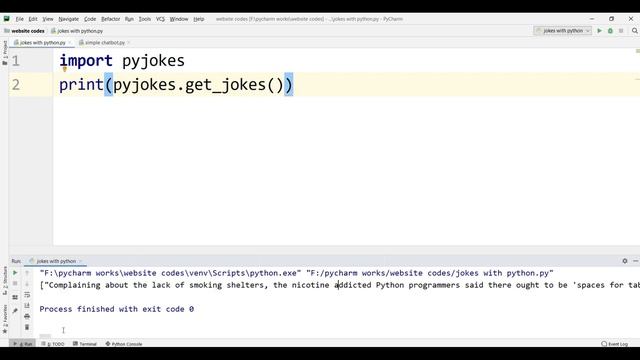Click the PyCharm logo in the title bar
Image resolution: width=640 pixels, height=360 pixels.
coord(7,19)
